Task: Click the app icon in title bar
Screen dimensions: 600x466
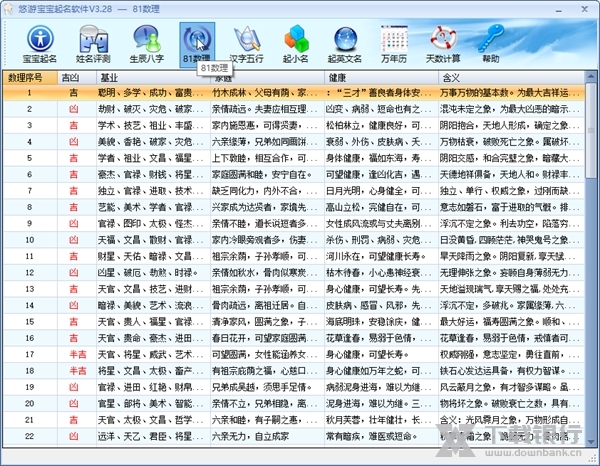Action: 8,9
